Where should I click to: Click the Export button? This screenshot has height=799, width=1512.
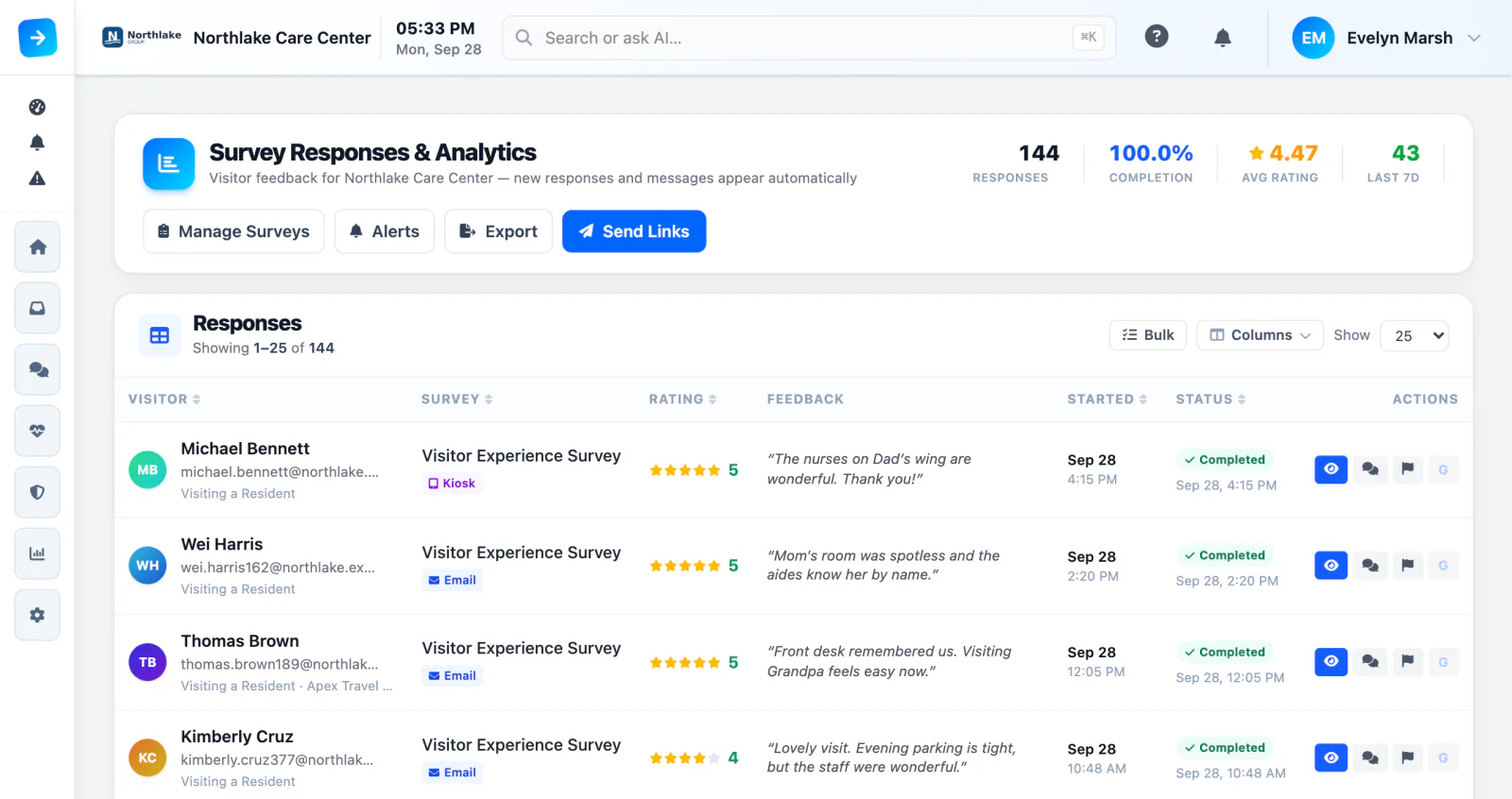[x=498, y=231]
